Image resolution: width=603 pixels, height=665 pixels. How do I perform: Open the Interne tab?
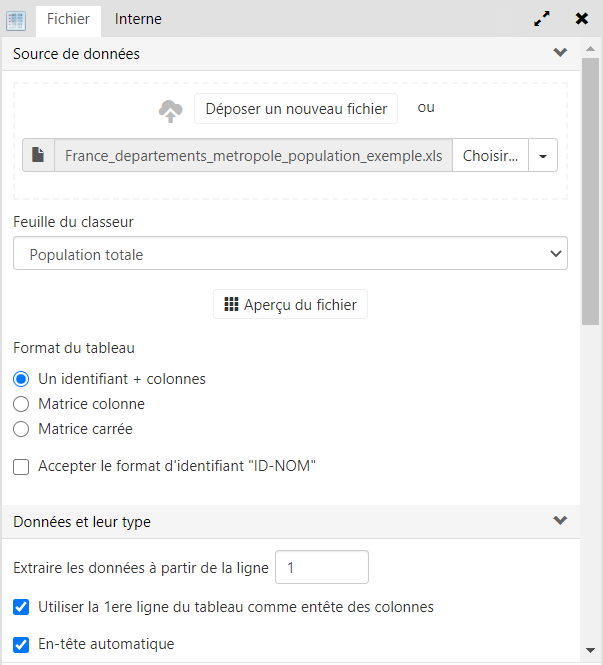coord(138,19)
